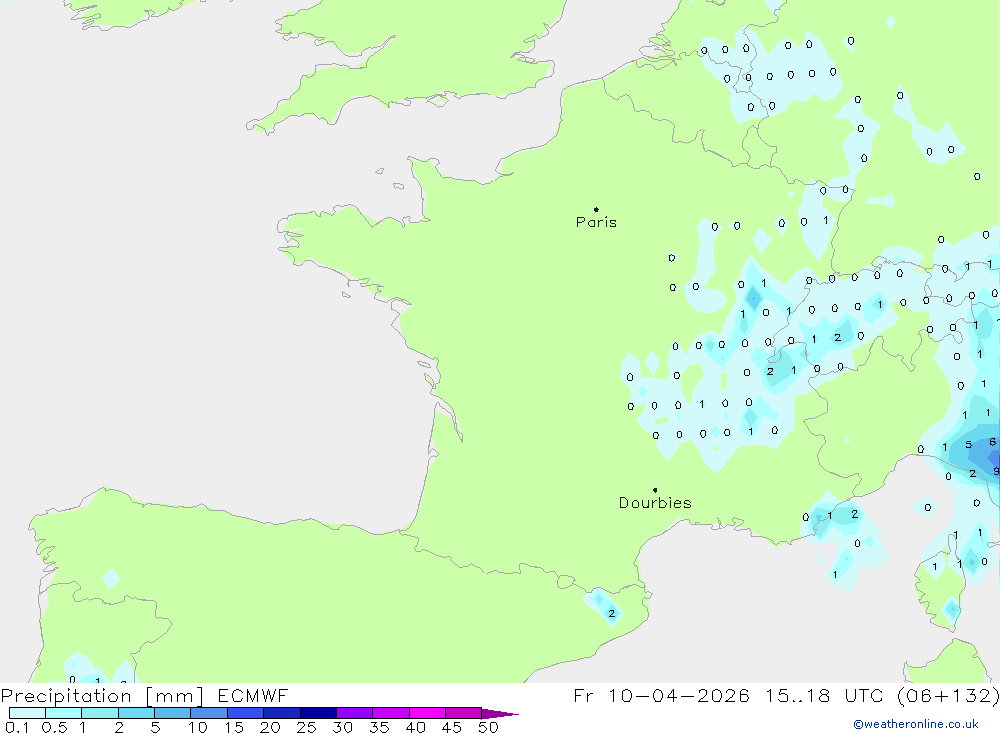The height and width of the screenshot is (733, 1000).
Task: Pick the legend swatch between 30 and 35
Action: [x=354, y=713]
